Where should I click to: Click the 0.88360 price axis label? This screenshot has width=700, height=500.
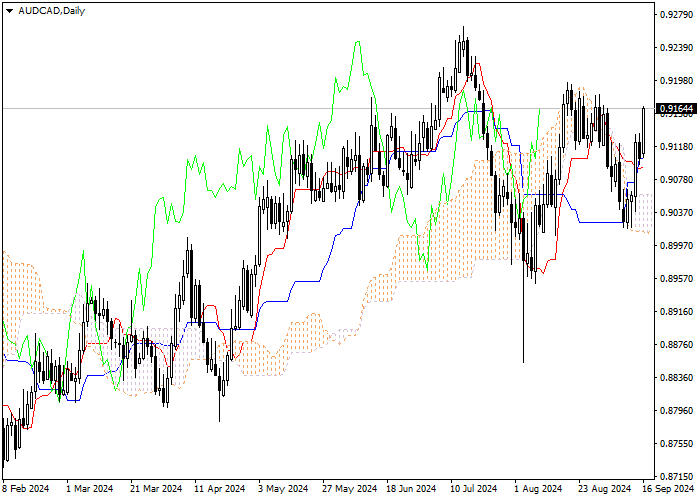676,378
